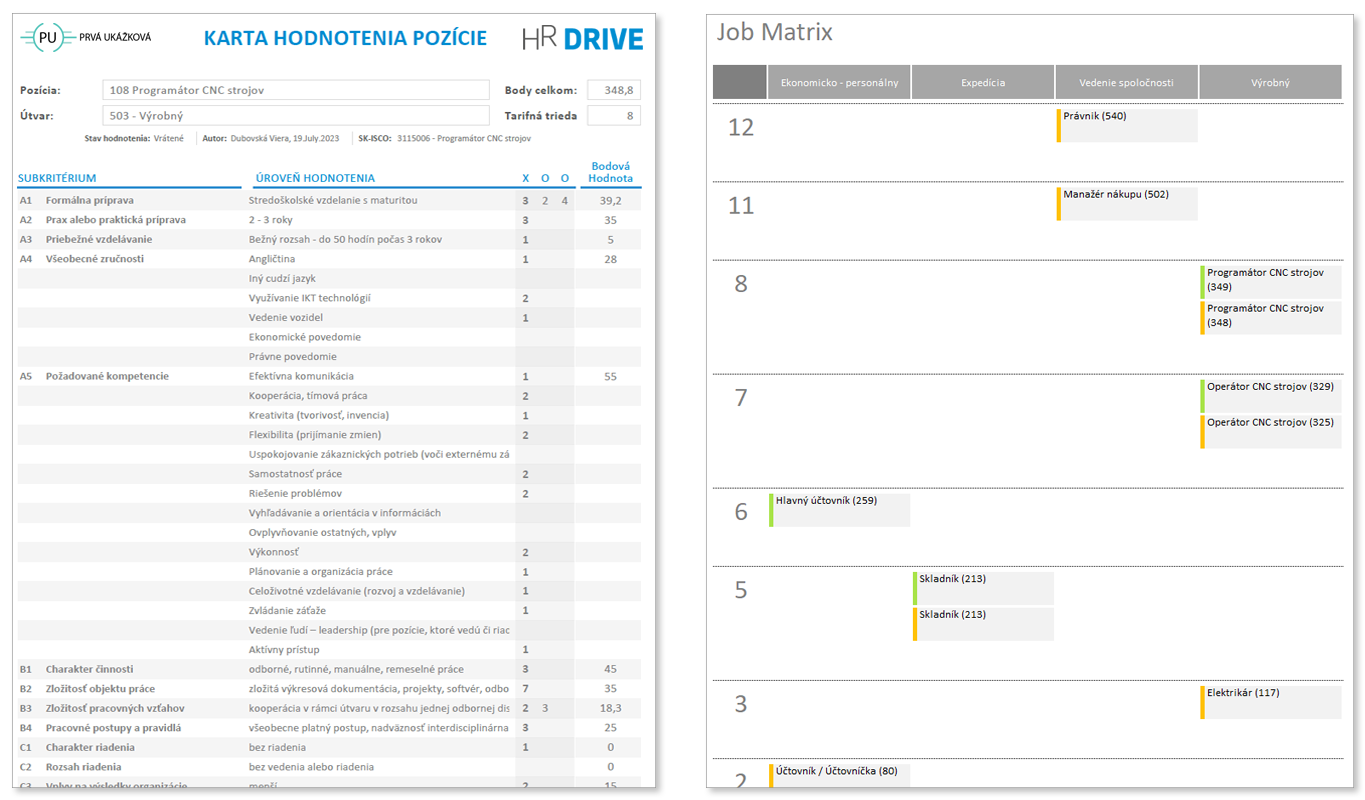Click the Body celkom value box

613,90
